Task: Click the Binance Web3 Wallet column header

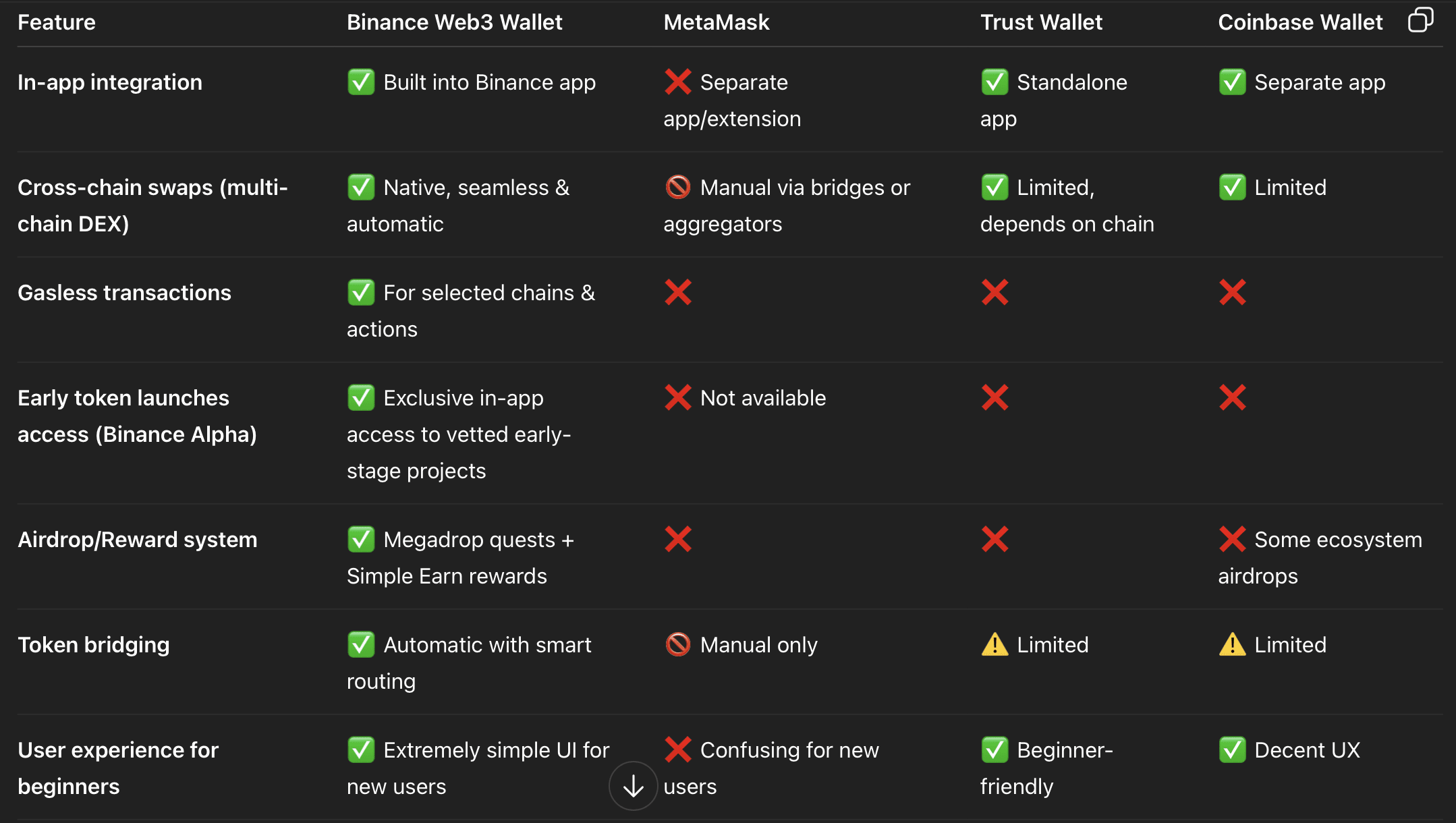Action: coord(454,22)
